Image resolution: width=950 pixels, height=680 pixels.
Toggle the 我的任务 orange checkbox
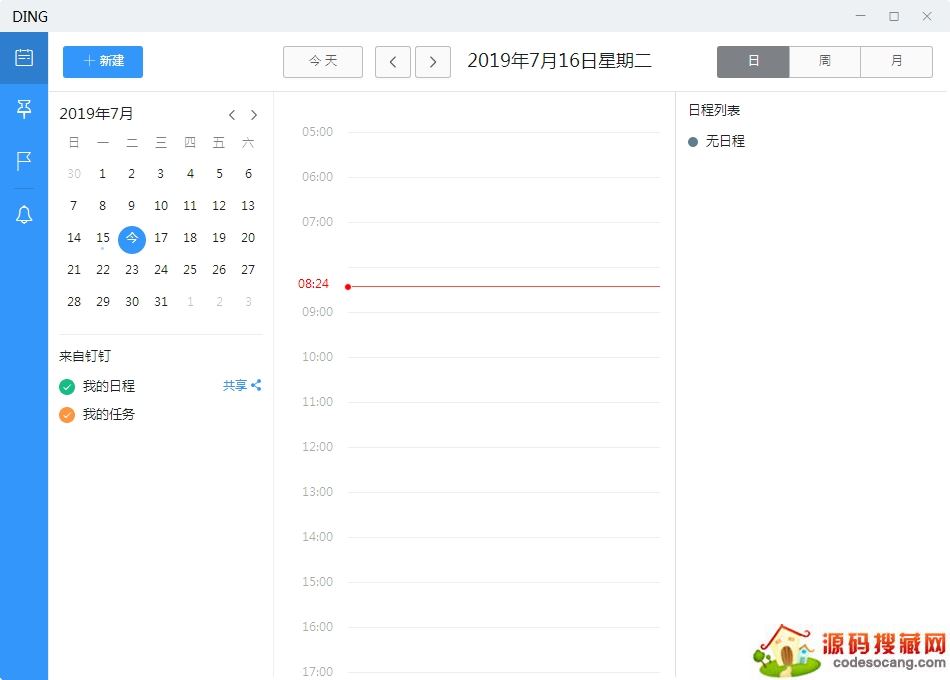coord(67,415)
